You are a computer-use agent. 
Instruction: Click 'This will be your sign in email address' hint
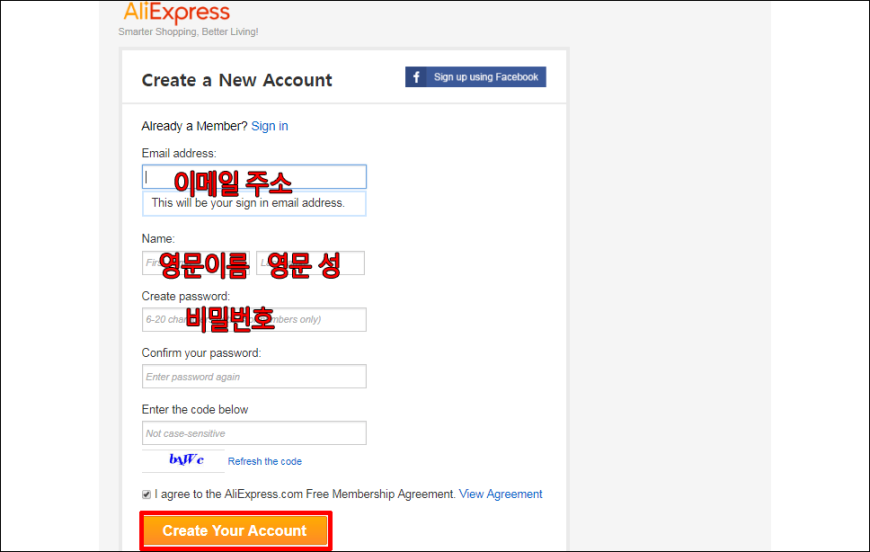254,203
